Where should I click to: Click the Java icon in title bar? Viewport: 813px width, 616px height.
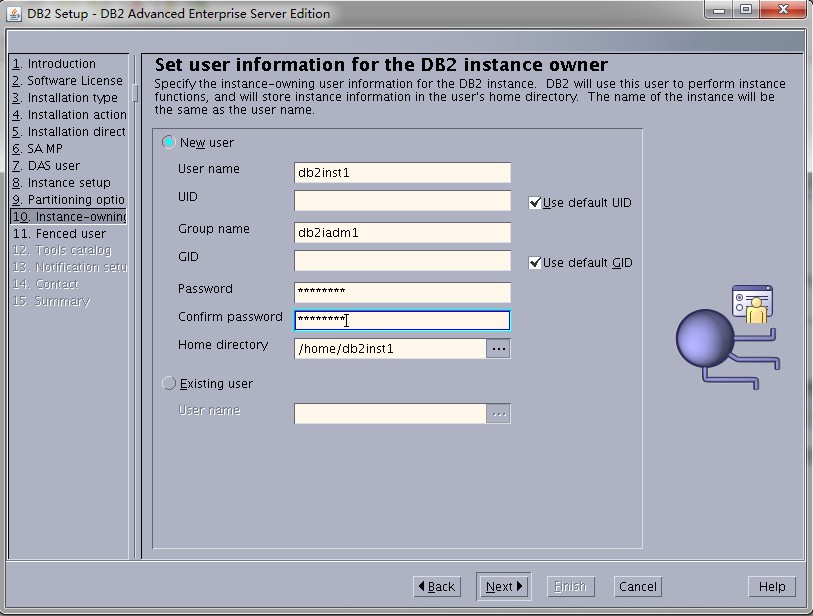pos(14,13)
